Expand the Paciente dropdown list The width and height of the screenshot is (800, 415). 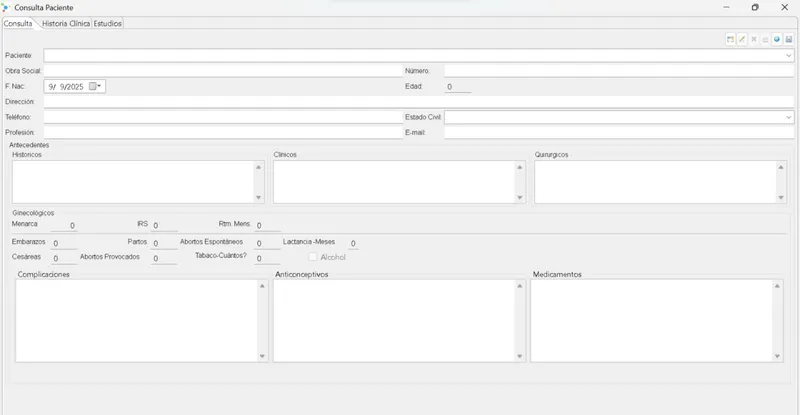789,55
